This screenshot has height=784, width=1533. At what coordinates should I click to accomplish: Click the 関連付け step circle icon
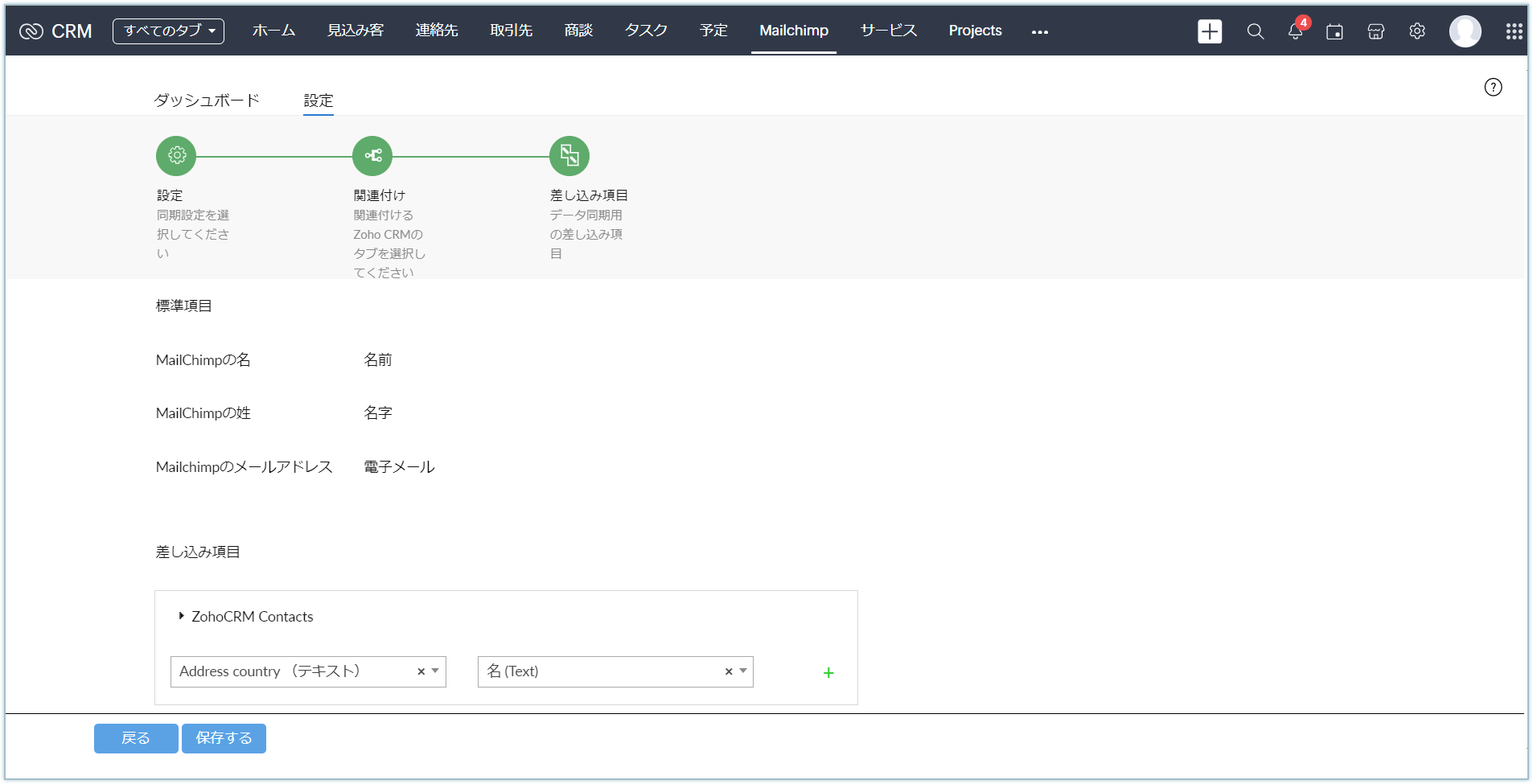(372, 155)
